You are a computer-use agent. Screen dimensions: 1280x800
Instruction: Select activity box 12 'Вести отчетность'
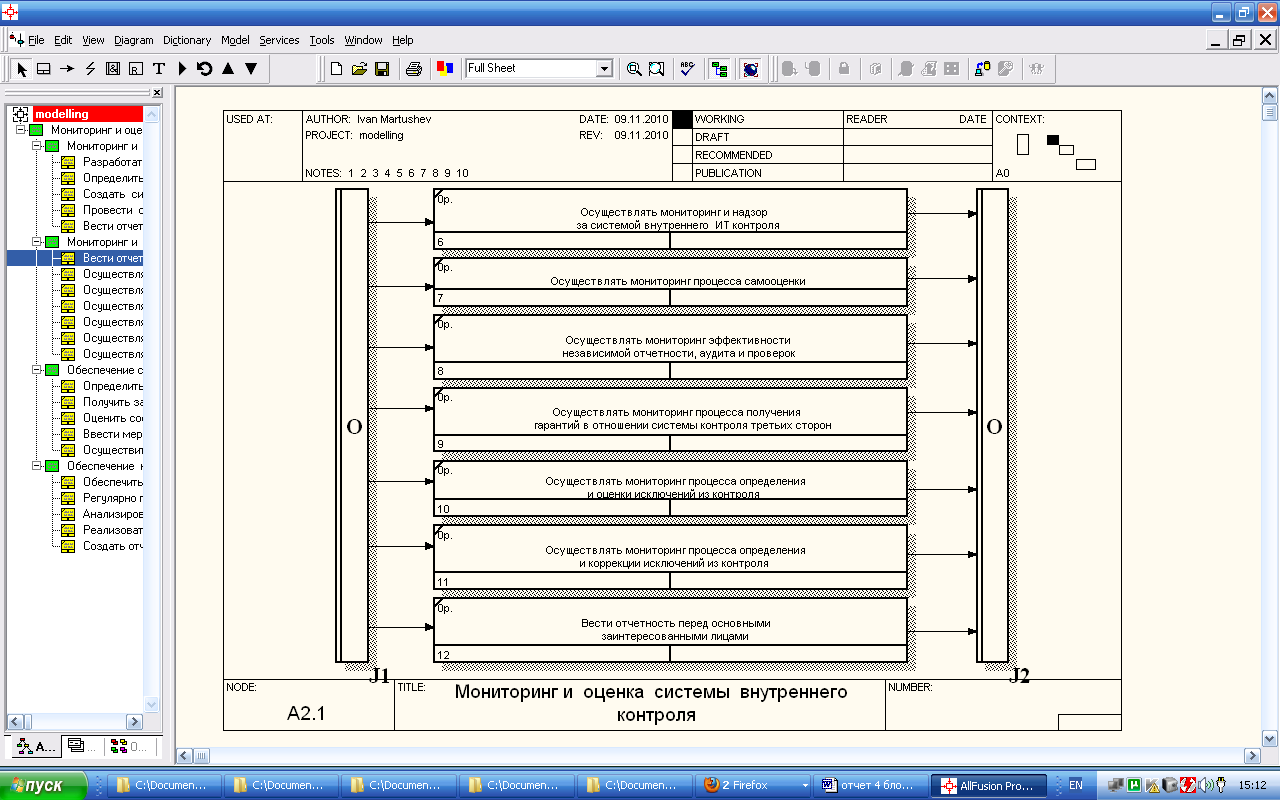670,629
